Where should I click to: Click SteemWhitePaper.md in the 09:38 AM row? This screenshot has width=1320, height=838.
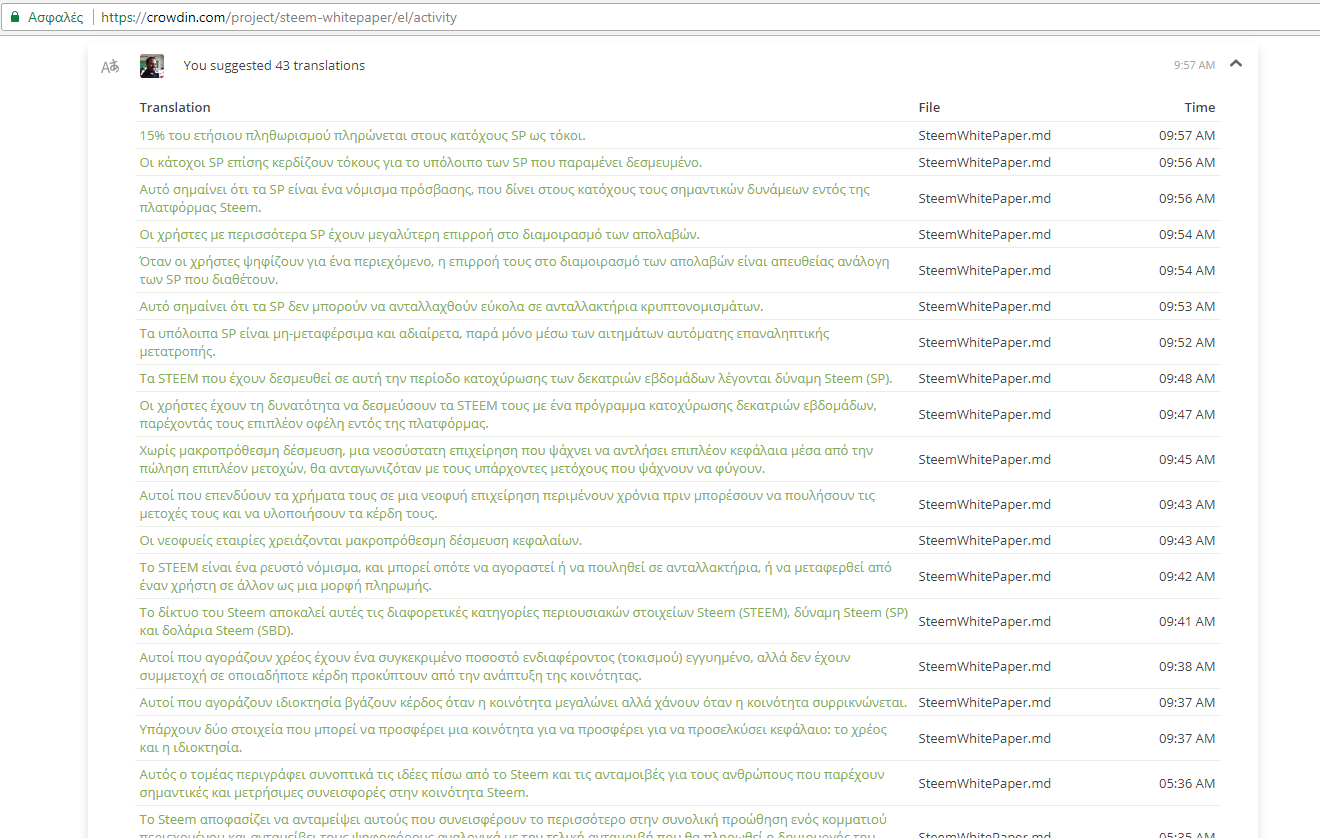click(x=985, y=666)
